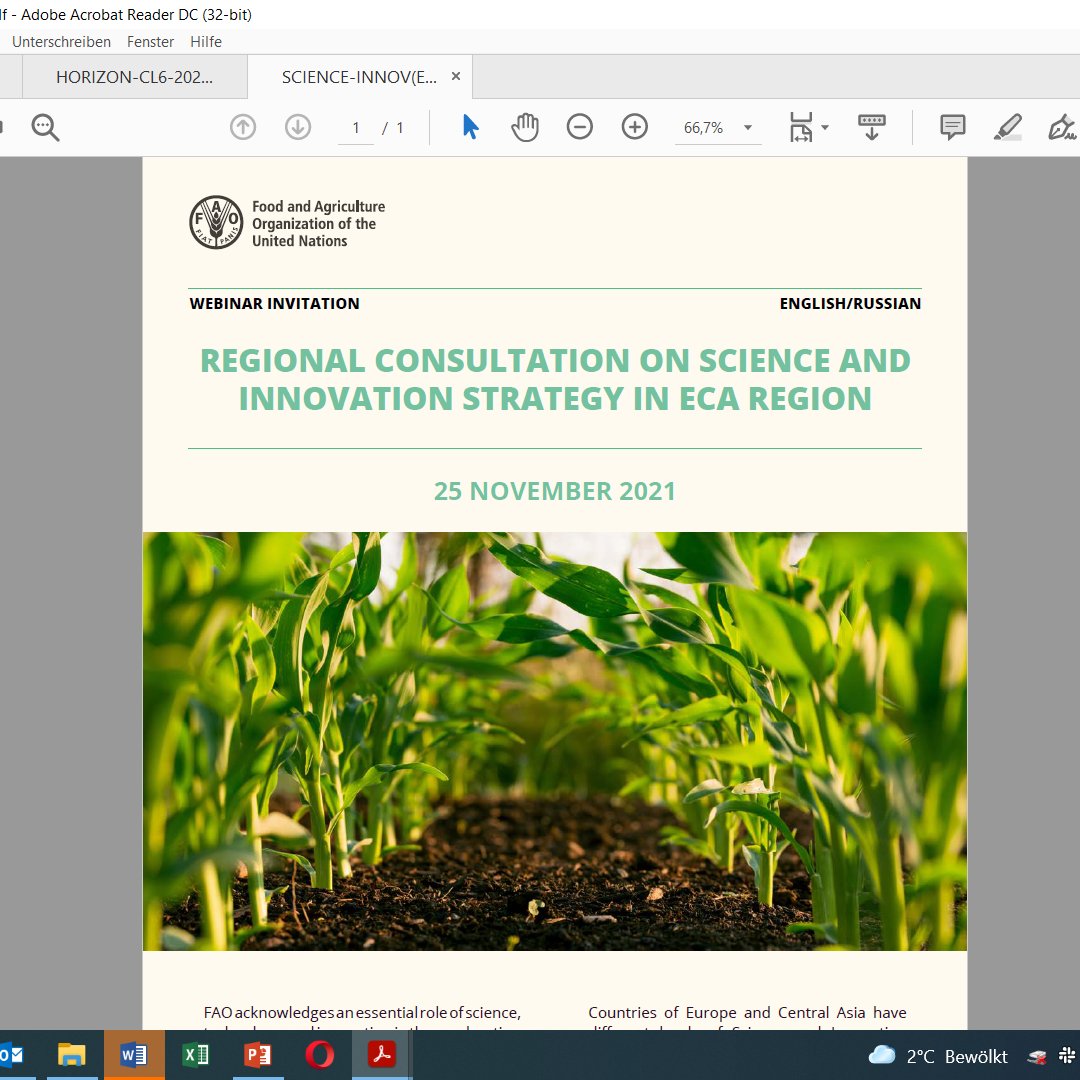The width and height of the screenshot is (1080, 1080).
Task: Zoom out with the minus button
Action: point(579,127)
